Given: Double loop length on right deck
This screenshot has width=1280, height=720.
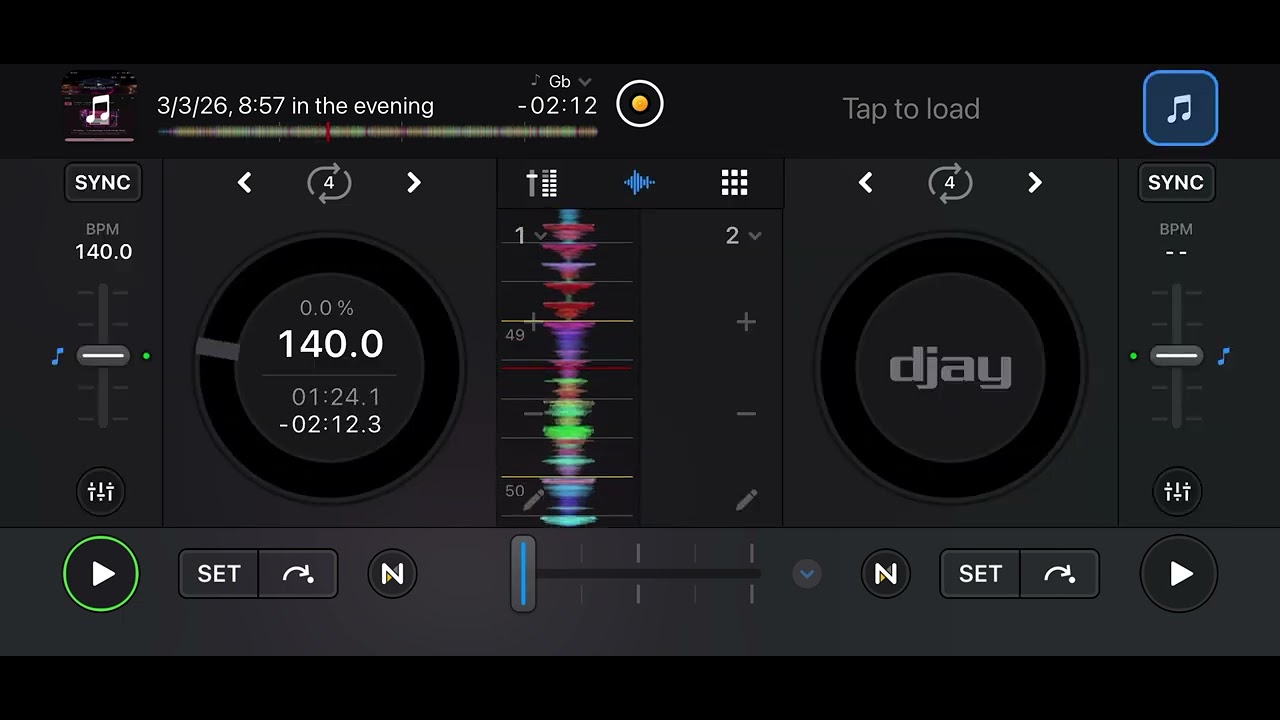Looking at the screenshot, I should pyautogui.click(x=1035, y=182).
